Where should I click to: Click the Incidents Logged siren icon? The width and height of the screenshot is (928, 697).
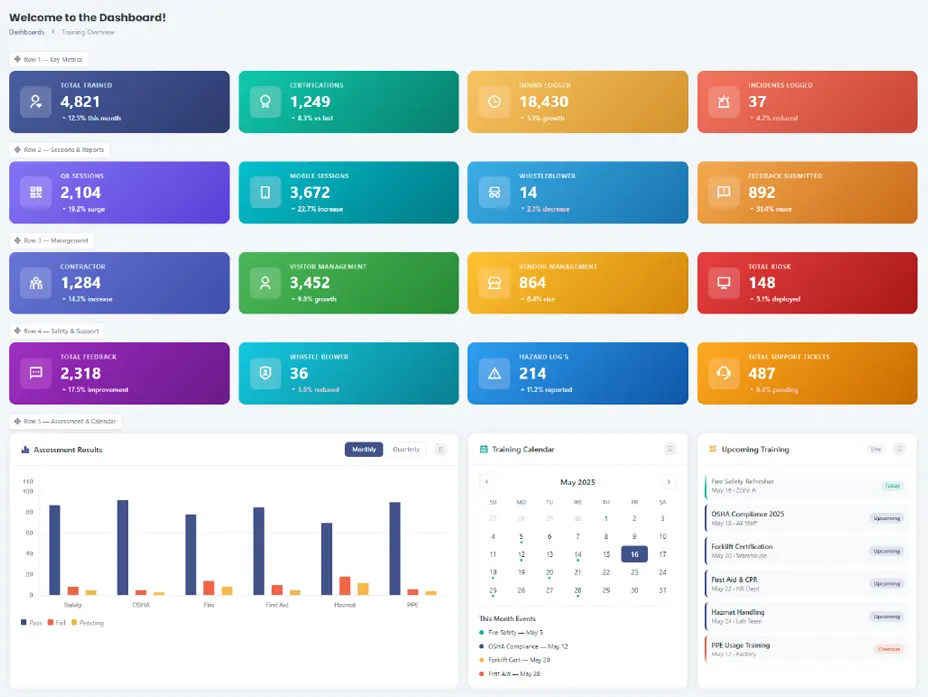tap(723, 102)
